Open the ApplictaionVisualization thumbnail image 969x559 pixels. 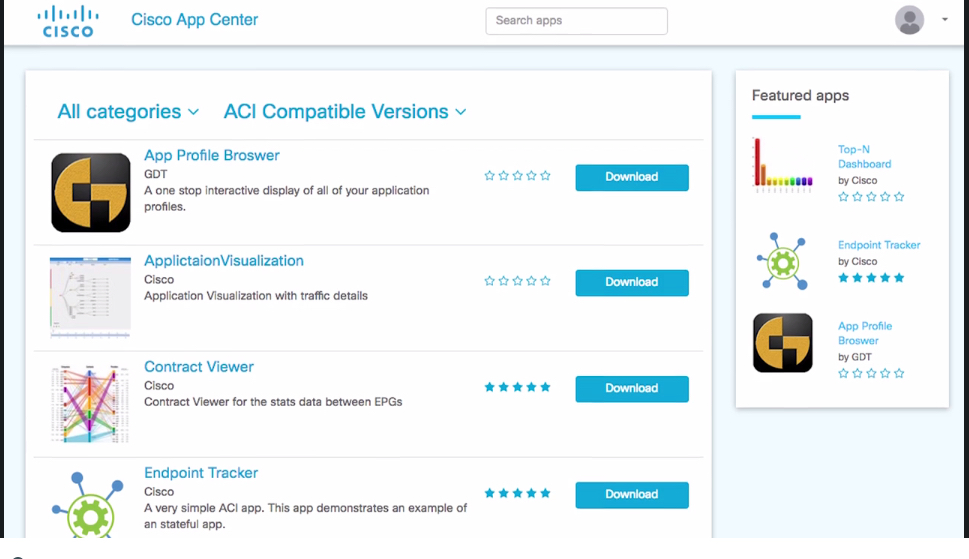coord(90,297)
